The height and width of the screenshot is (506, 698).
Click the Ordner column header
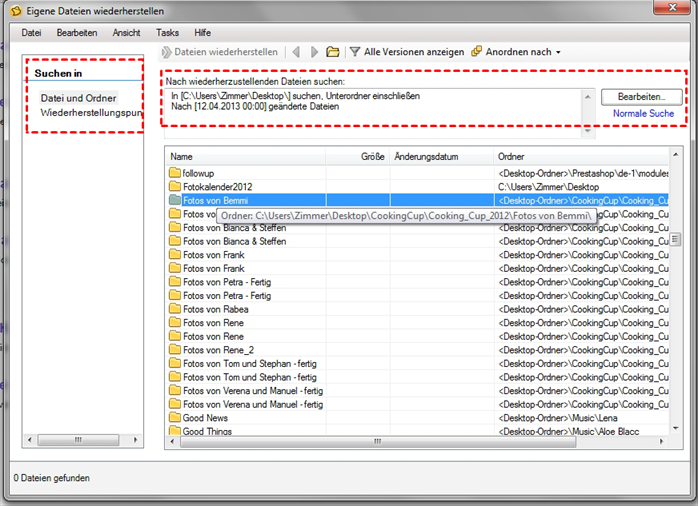(581, 157)
